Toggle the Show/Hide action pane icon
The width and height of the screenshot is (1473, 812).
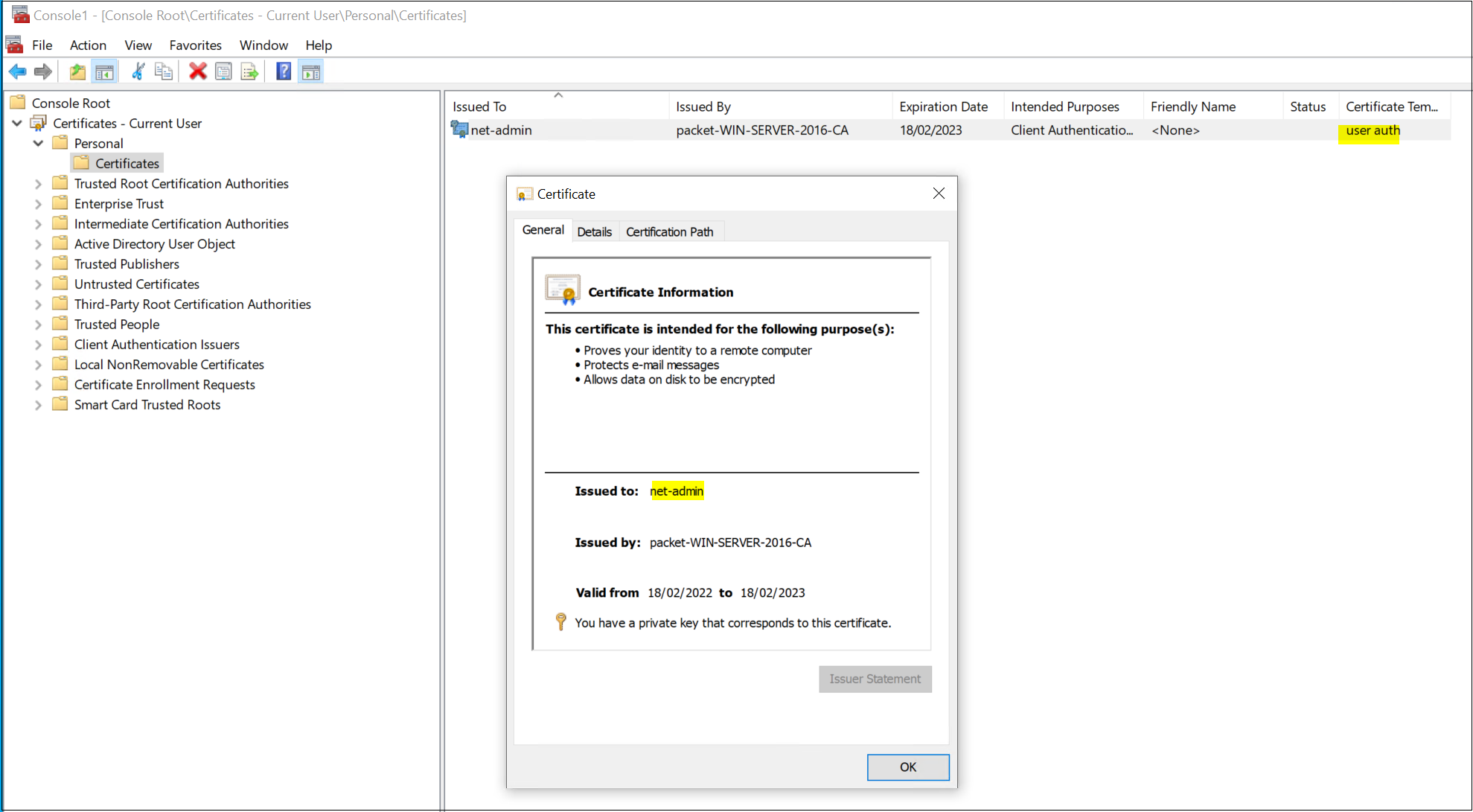(x=310, y=71)
